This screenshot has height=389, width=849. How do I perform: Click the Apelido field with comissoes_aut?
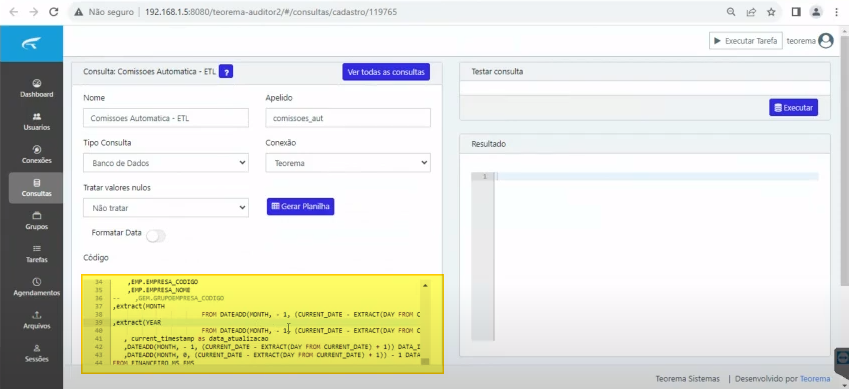tap(348, 118)
